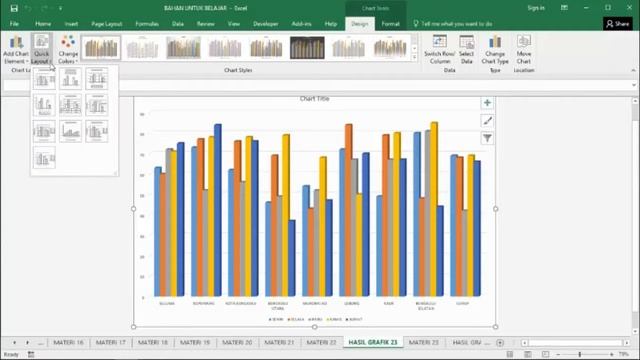Switch to Normal view button
Image resolution: width=640 pixels, height=360 pixels.
510,354
